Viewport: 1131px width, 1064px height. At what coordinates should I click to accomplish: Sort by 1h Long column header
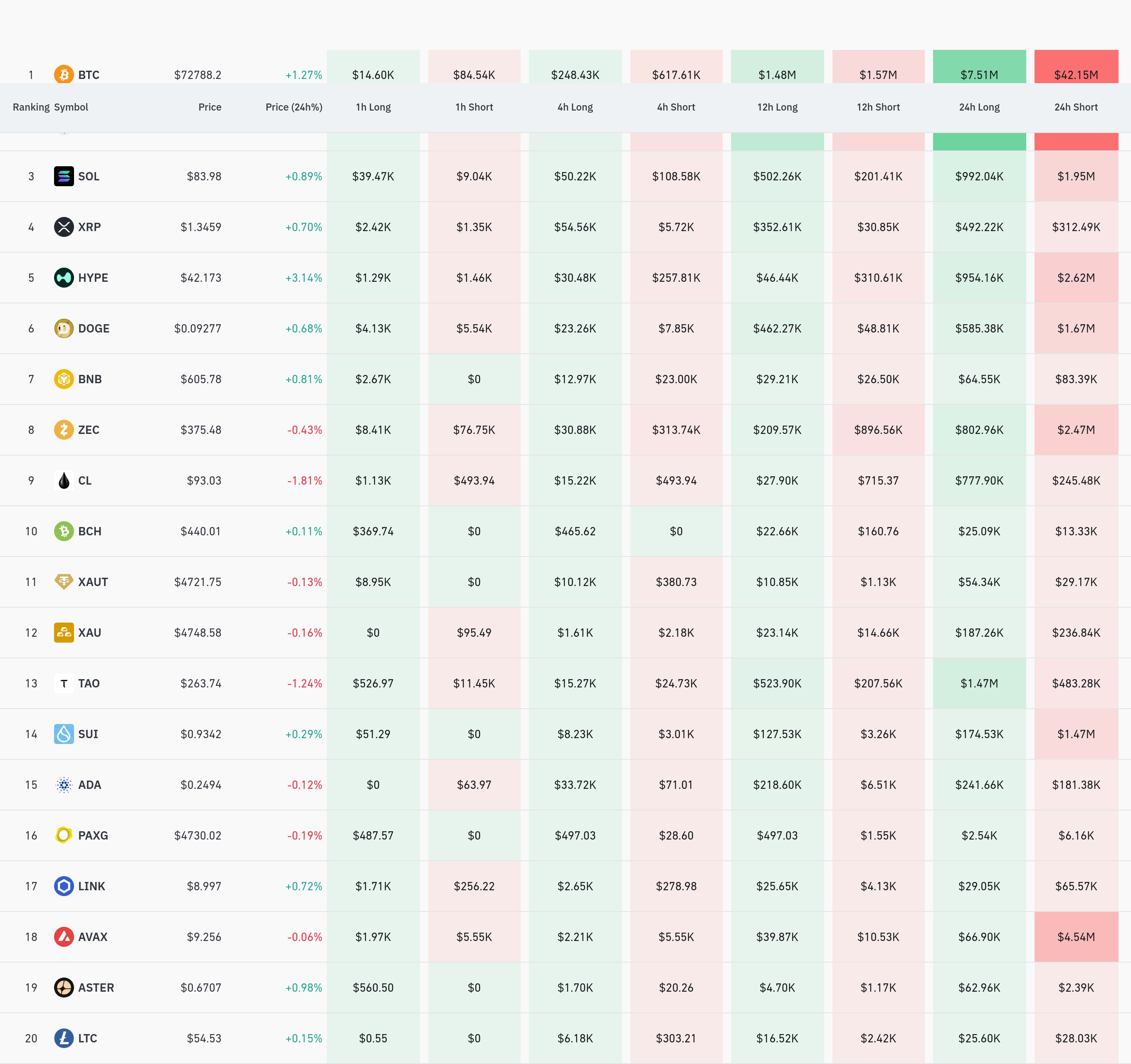[373, 107]
